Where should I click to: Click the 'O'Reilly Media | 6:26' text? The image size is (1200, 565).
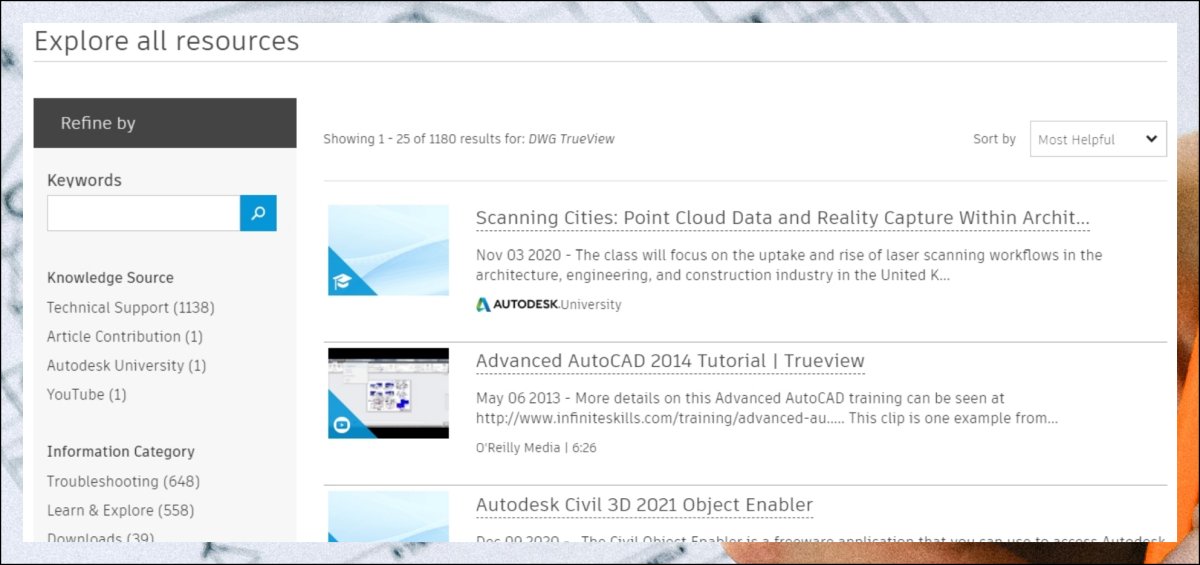(x=536, y=448)
